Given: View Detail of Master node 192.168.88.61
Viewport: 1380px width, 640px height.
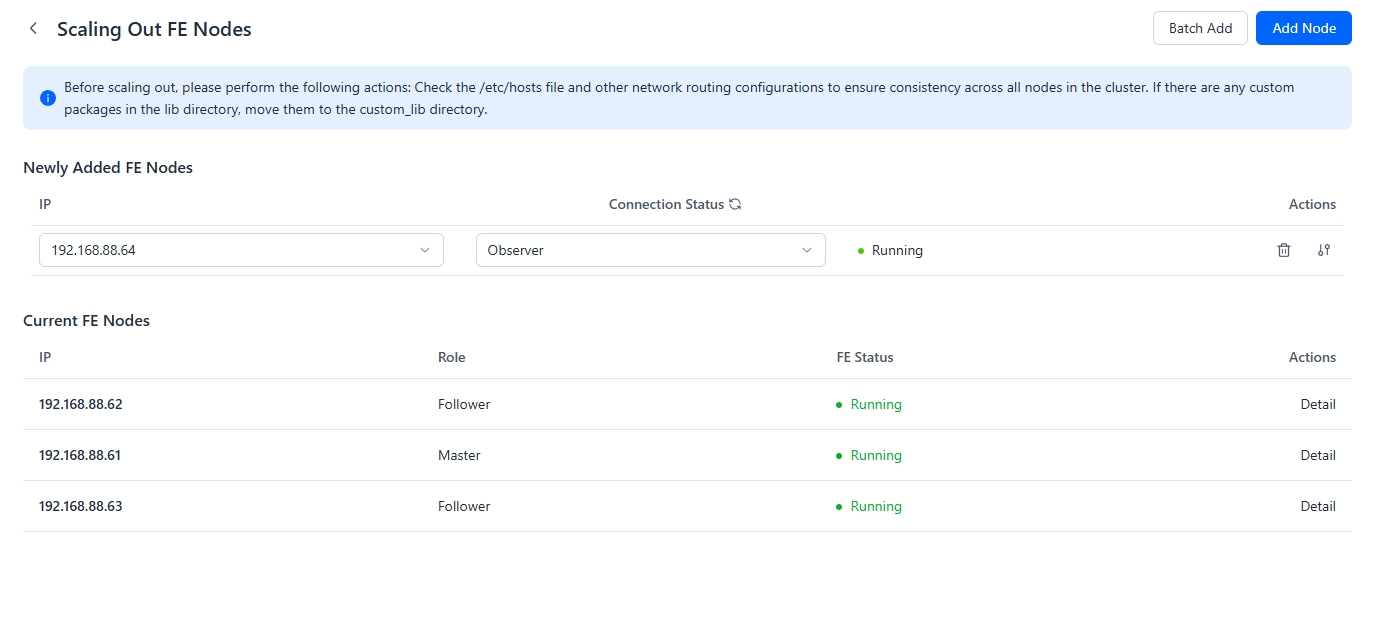Looking at the screenshot, I should [1317, 455].
